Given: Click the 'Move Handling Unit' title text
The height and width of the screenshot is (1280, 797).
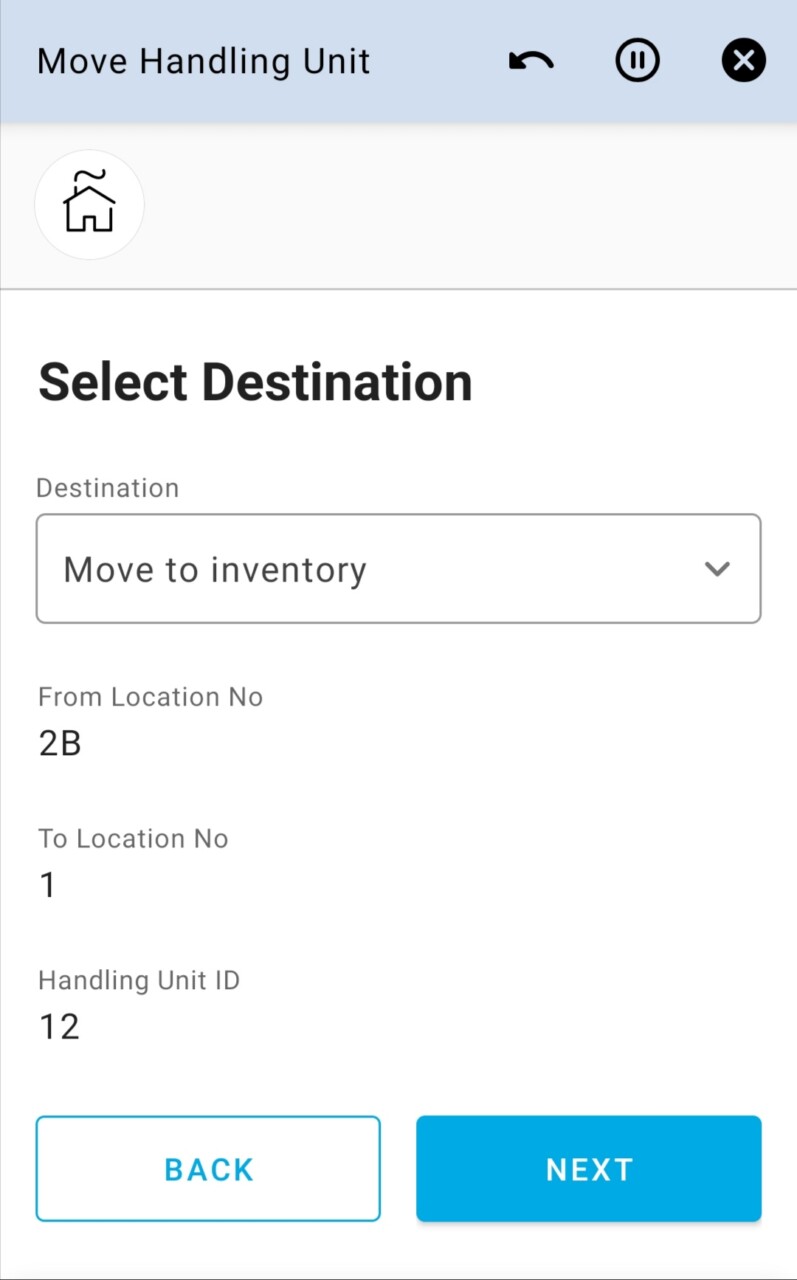Looking at the screenshot, I should point(204,62).
